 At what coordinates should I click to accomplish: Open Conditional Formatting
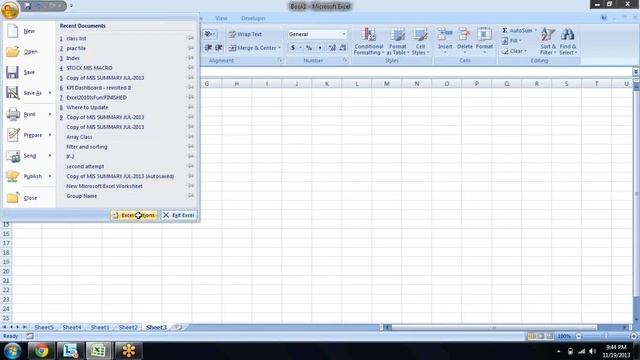tap(369, 41)
